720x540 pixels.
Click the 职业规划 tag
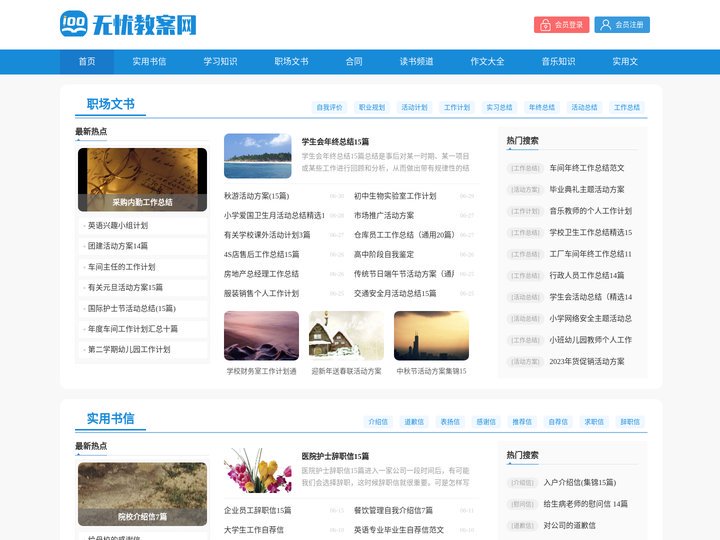tap(372, 107)
